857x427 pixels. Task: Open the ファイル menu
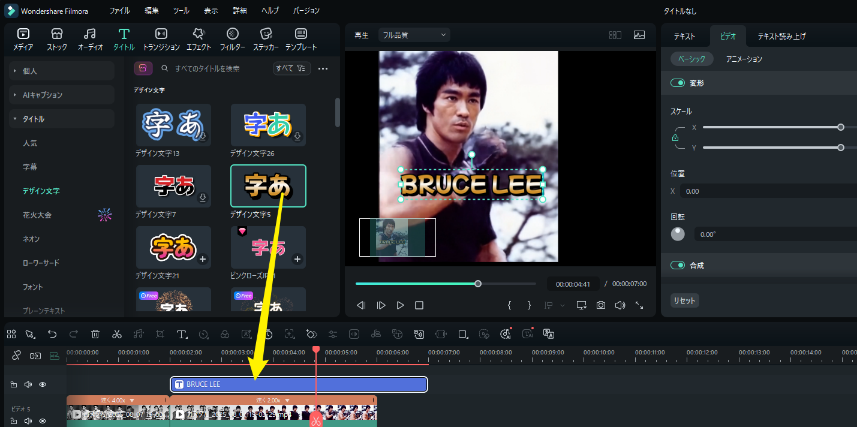tap(120, 11)
